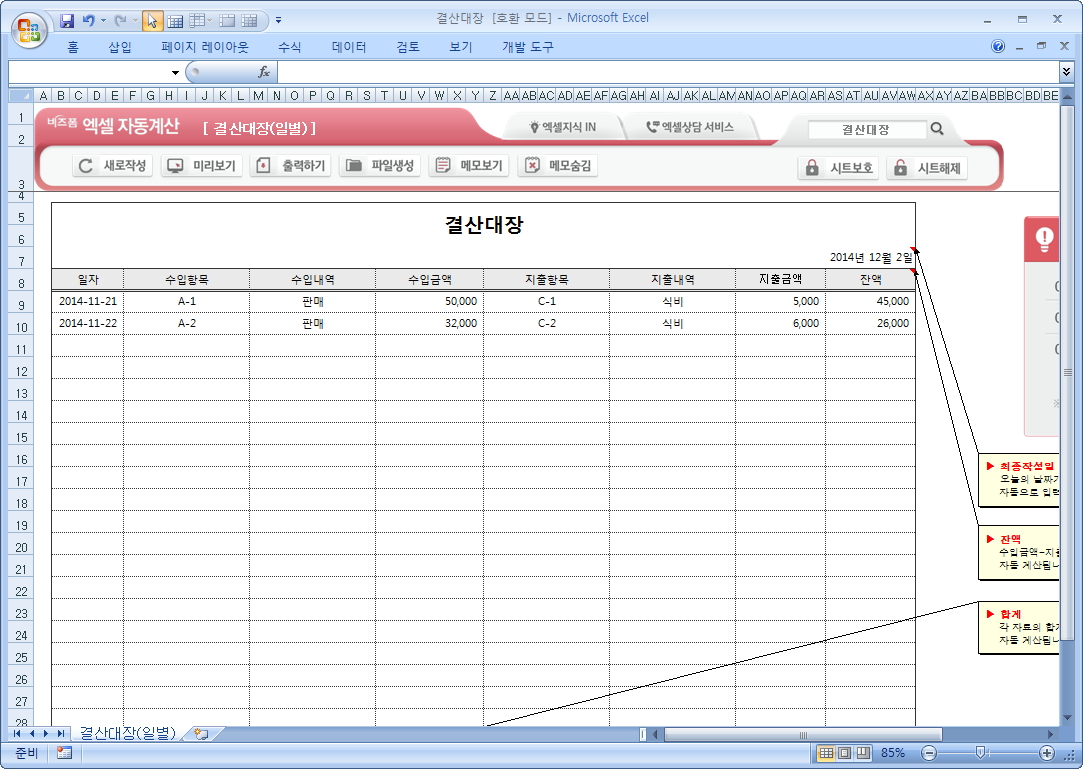Switch to Page Break Preview in status bar
This screenshot has width=1083, height=769.
862,753
